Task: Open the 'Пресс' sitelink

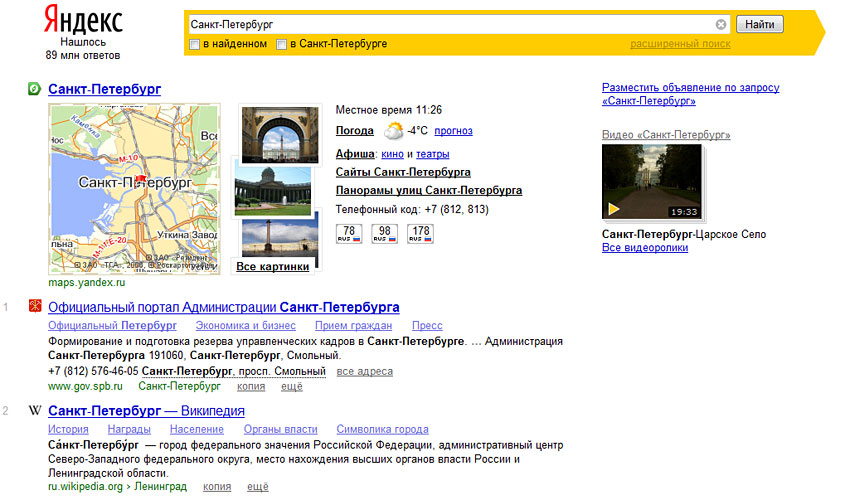Action: 427,325
